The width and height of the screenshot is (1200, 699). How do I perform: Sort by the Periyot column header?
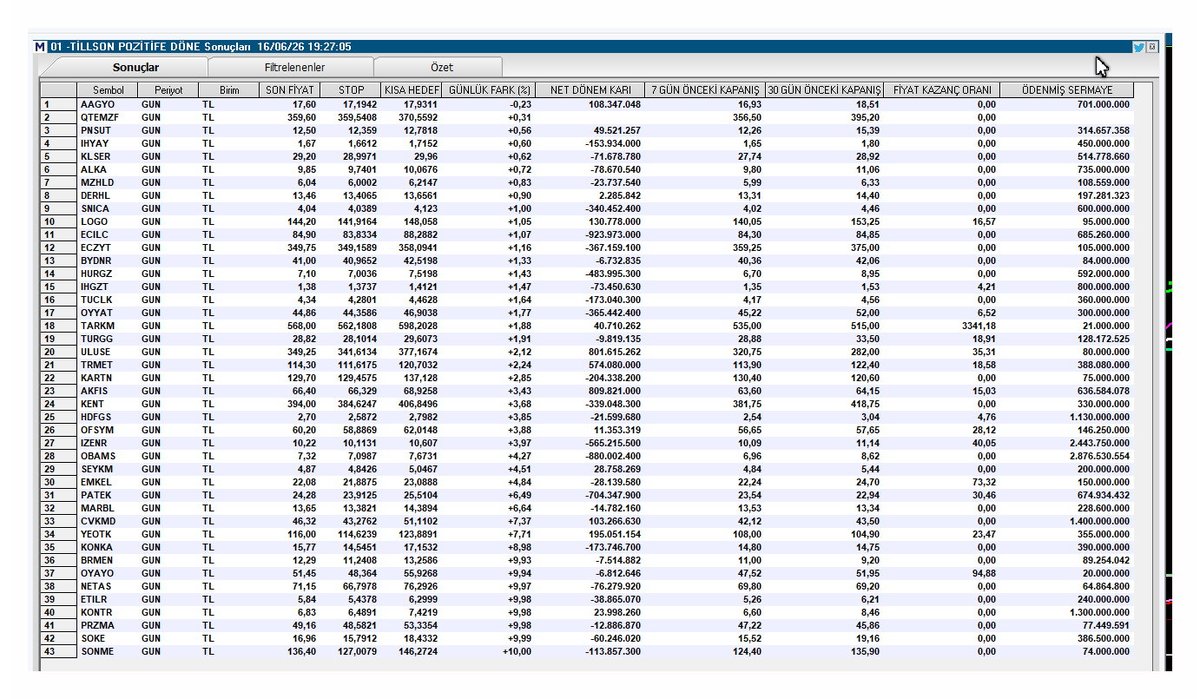[x=168, y=90]
